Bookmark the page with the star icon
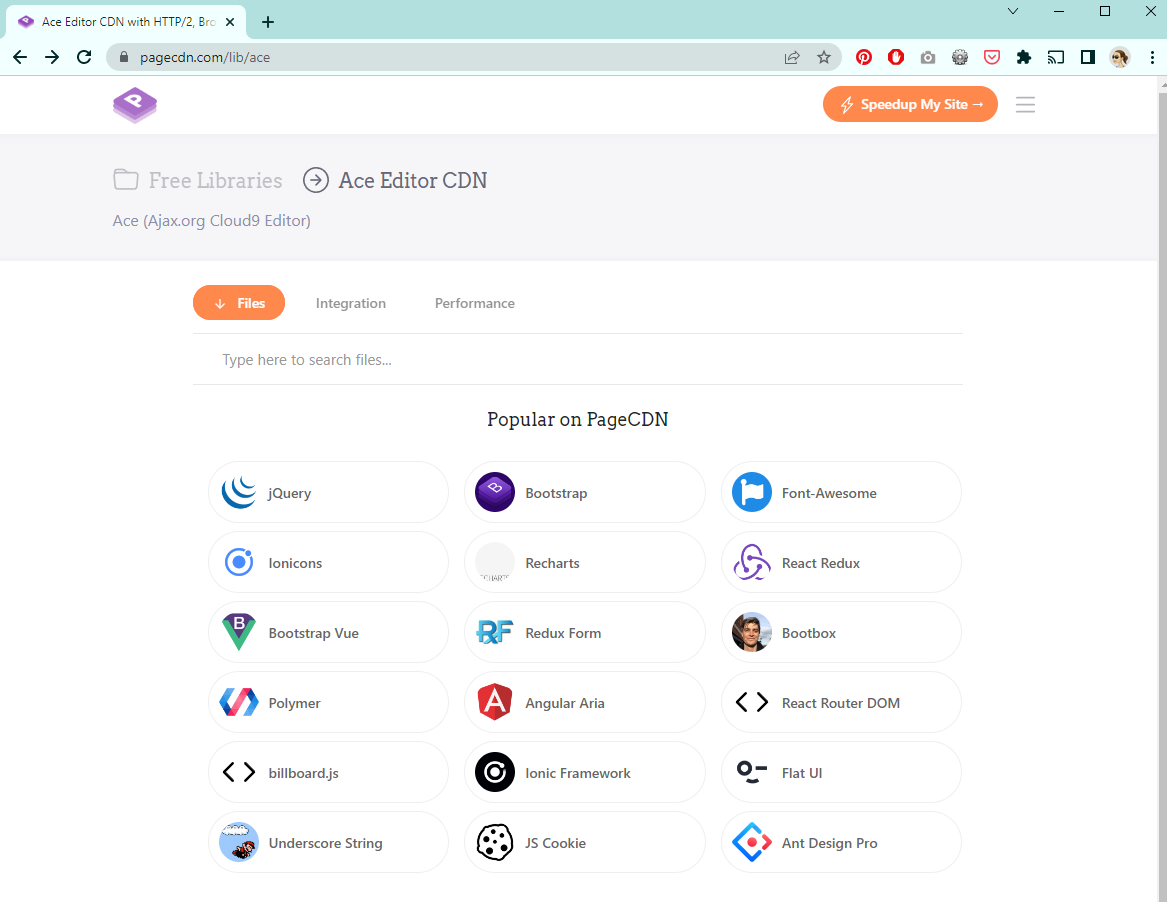 pos(825,57)
